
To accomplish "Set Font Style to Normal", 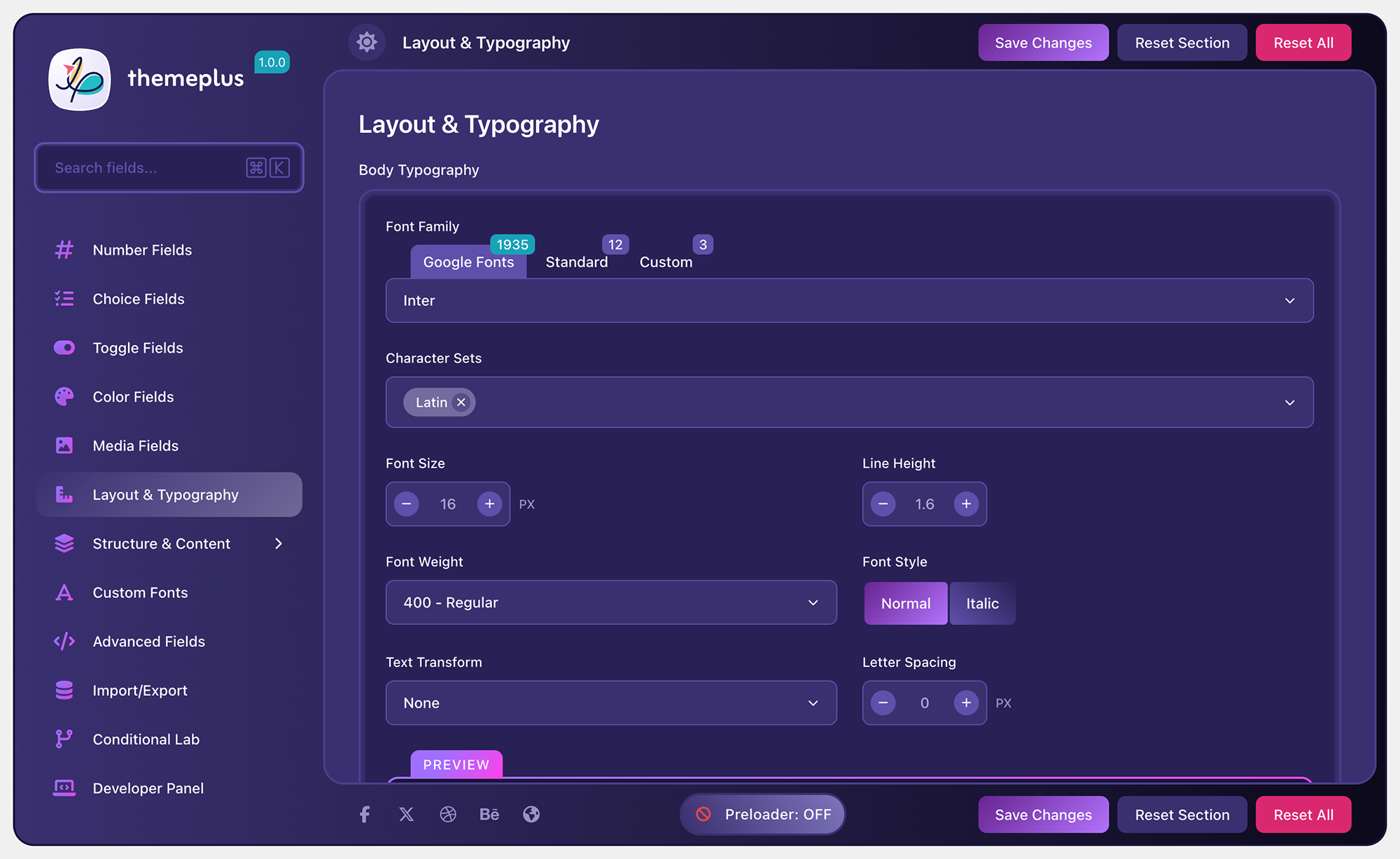I will (906, 603).
